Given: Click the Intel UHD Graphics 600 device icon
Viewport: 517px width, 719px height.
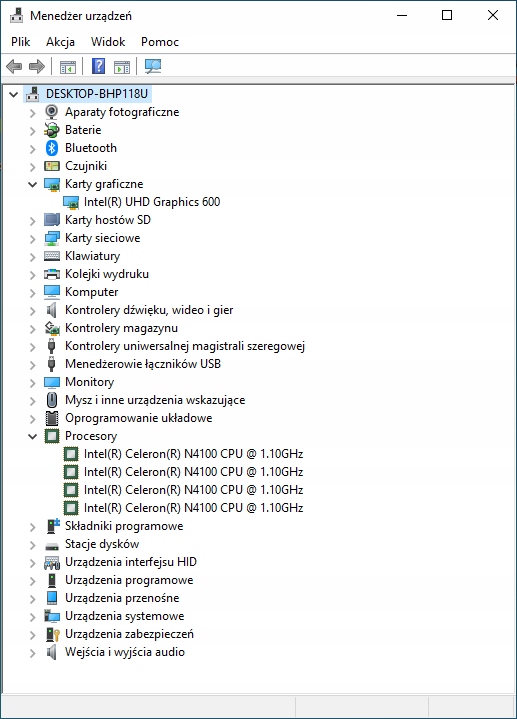Looking at the screenshot, I should tap(71, 202).
